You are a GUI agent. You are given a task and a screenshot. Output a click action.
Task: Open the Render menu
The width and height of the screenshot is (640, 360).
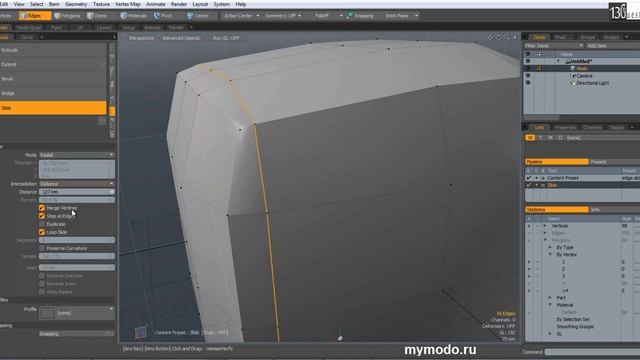[x=179, y=4]
